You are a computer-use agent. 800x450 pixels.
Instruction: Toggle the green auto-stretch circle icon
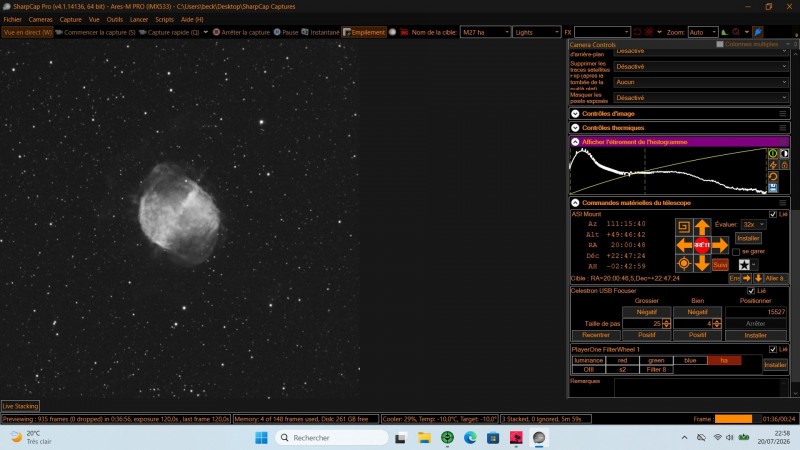[x=773, y=153]
